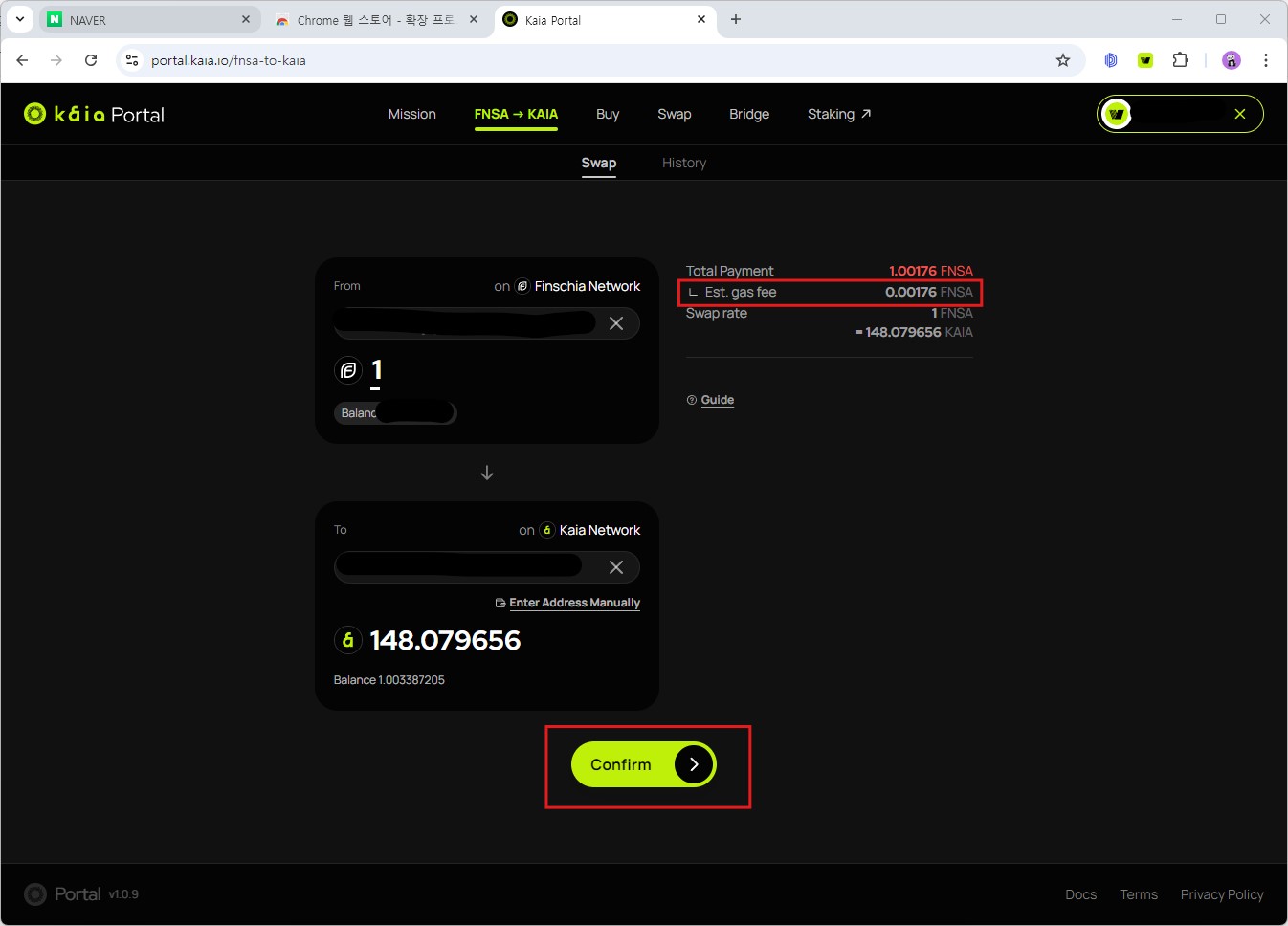Click the From Balance chip

pos(395,413)
